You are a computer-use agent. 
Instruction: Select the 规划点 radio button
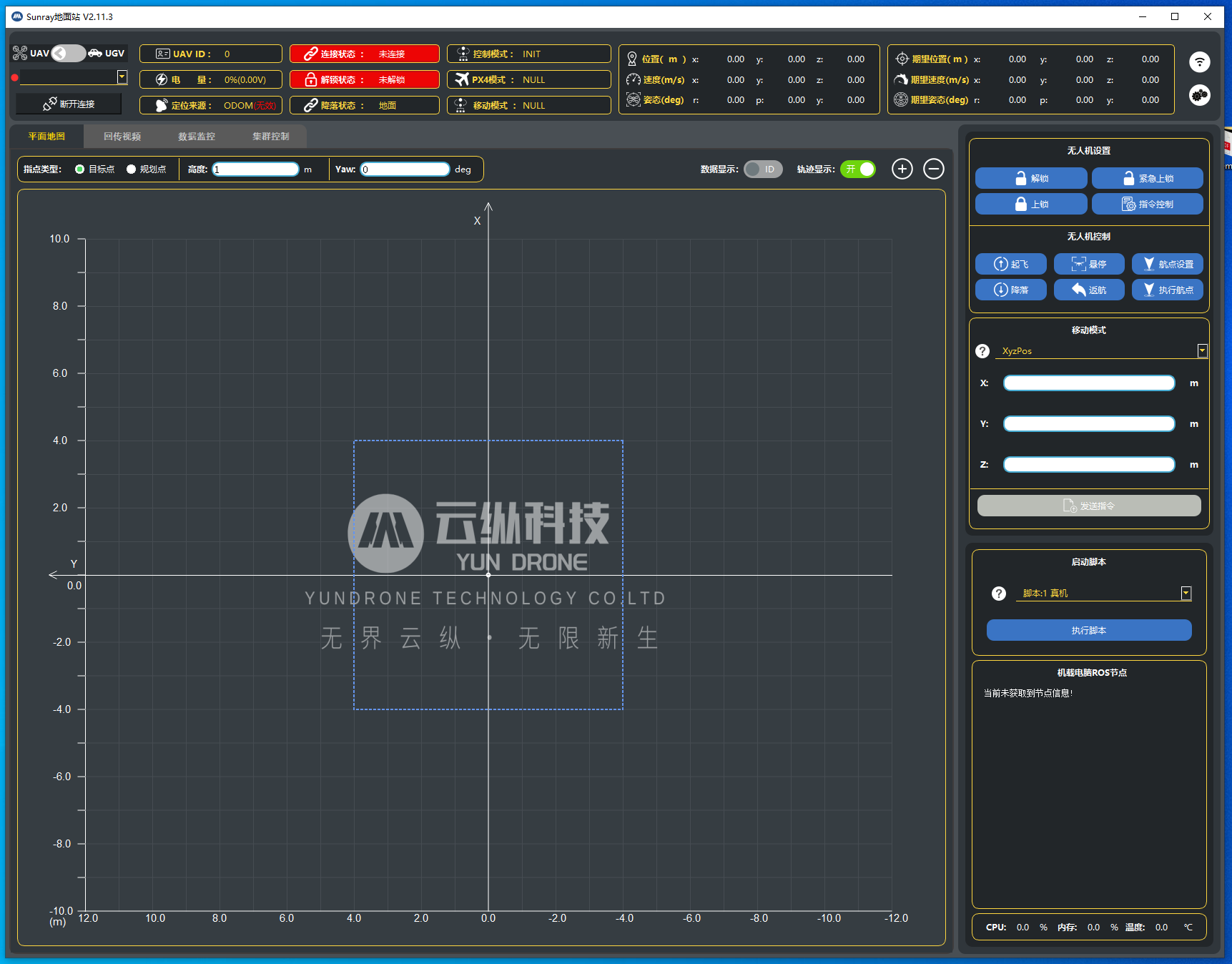pyautogui.click(x=131, y=169)
